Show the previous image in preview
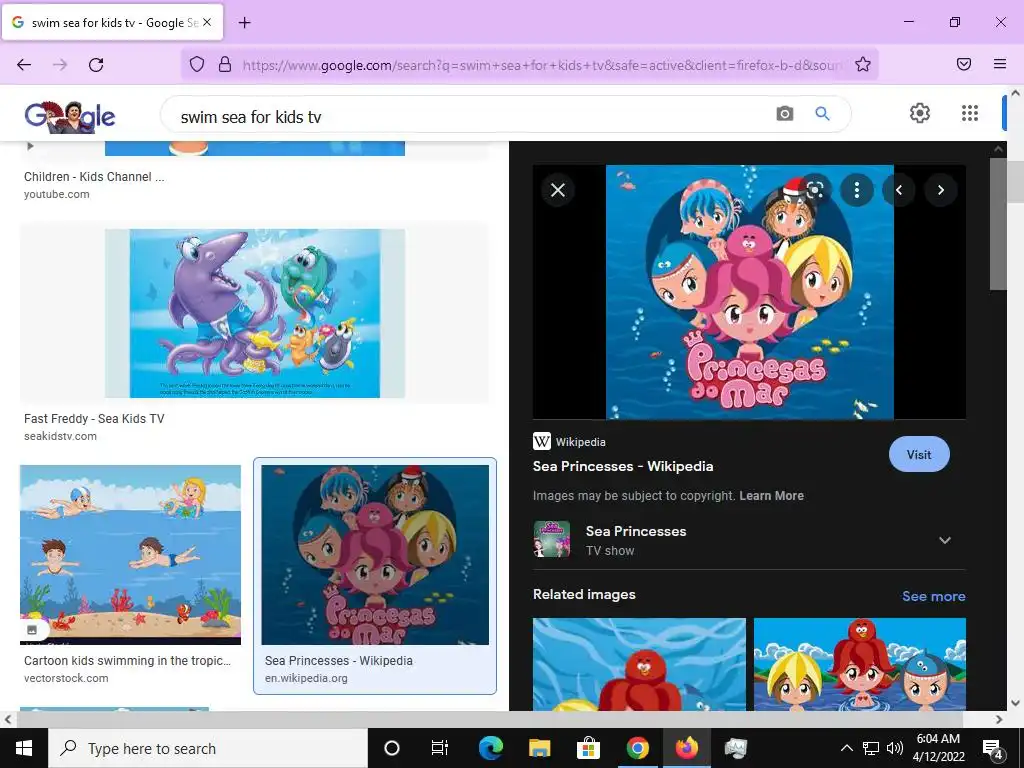Viewport: 1024px width, 768px height. click(x=899, y=190)
